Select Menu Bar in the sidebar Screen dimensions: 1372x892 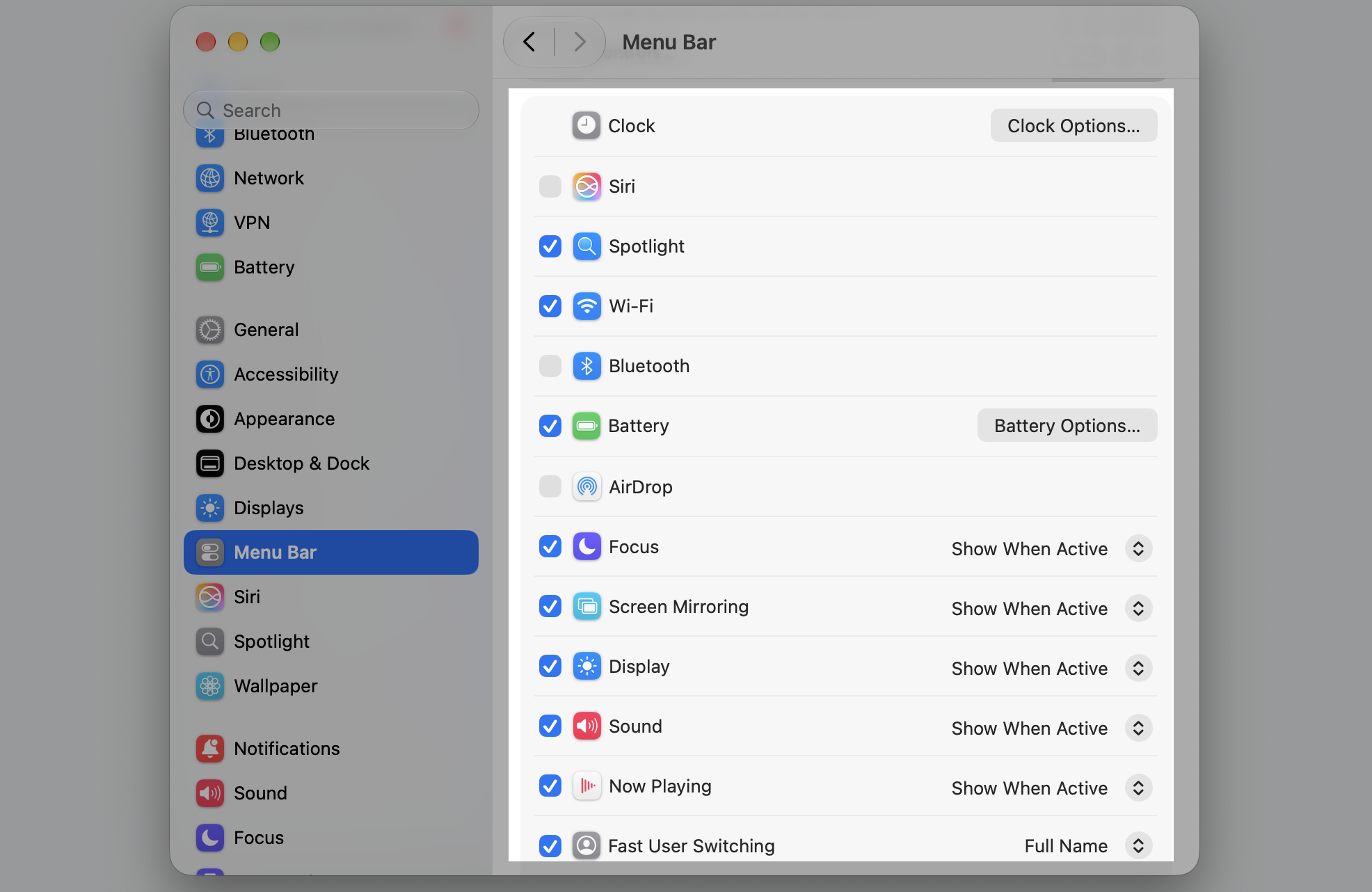point(331,552)
